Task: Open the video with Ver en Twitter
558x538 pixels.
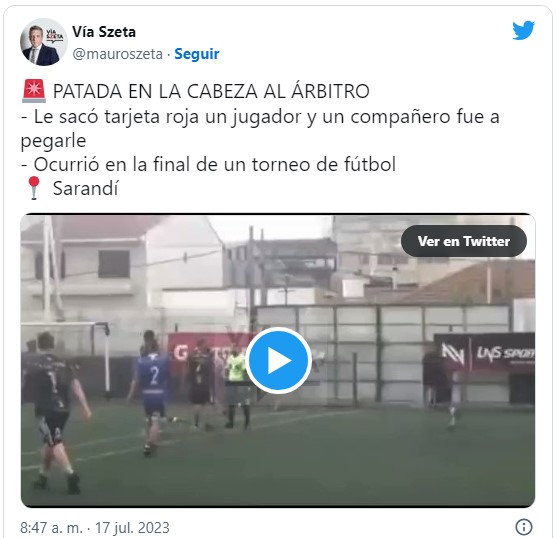Action: coord(464,241)
